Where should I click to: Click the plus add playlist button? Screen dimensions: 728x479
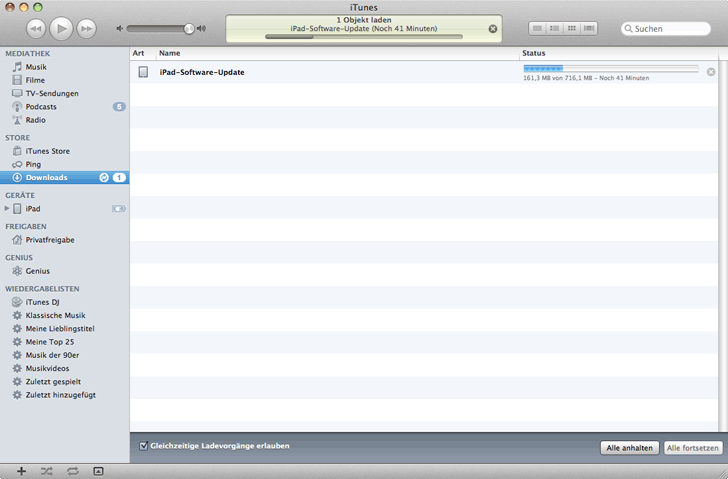pos(21,472)
